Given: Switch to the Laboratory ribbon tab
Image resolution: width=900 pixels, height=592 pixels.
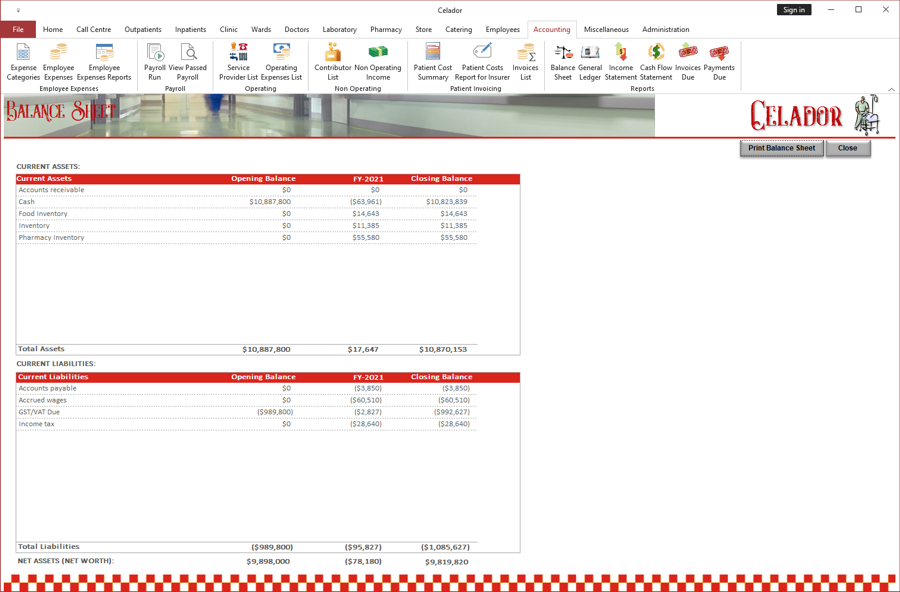Looking at the screenshot, I should click(339, 29).
